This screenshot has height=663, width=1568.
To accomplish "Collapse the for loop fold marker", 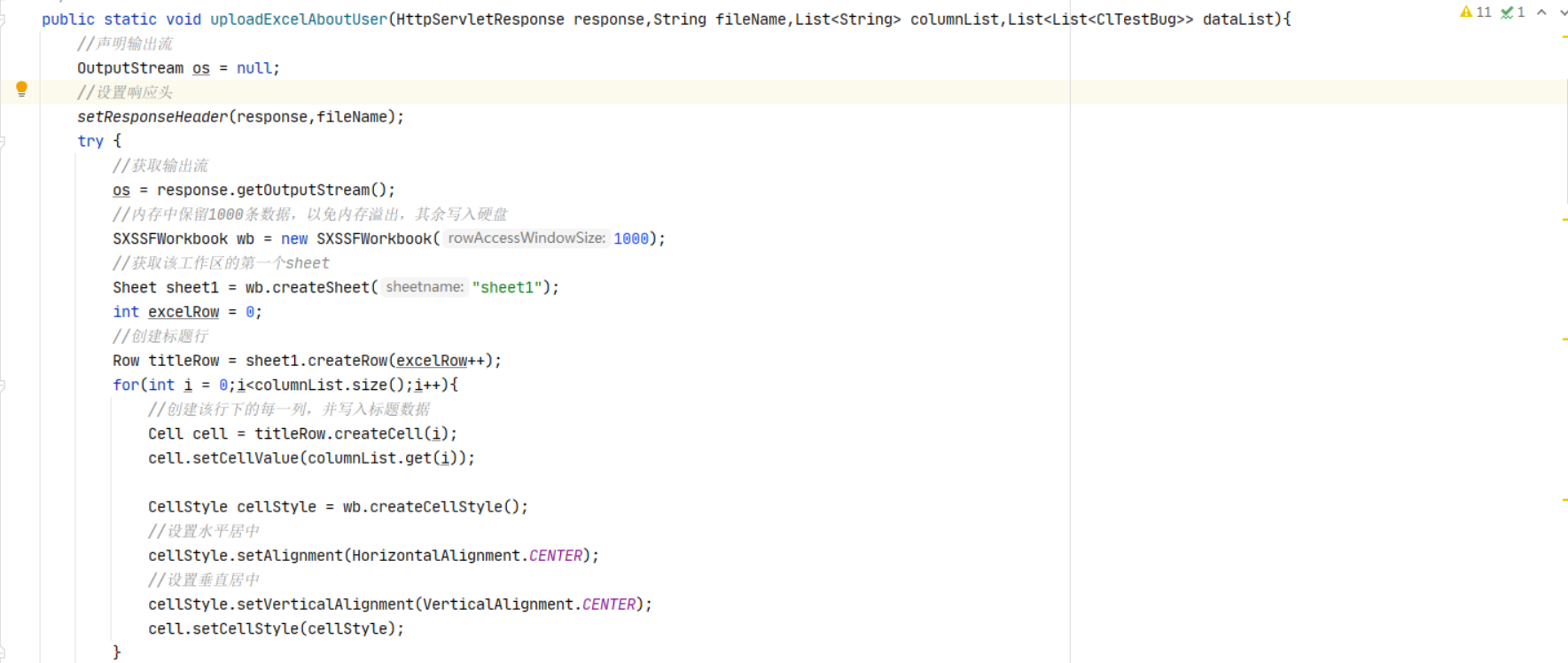I will point(3,385).
